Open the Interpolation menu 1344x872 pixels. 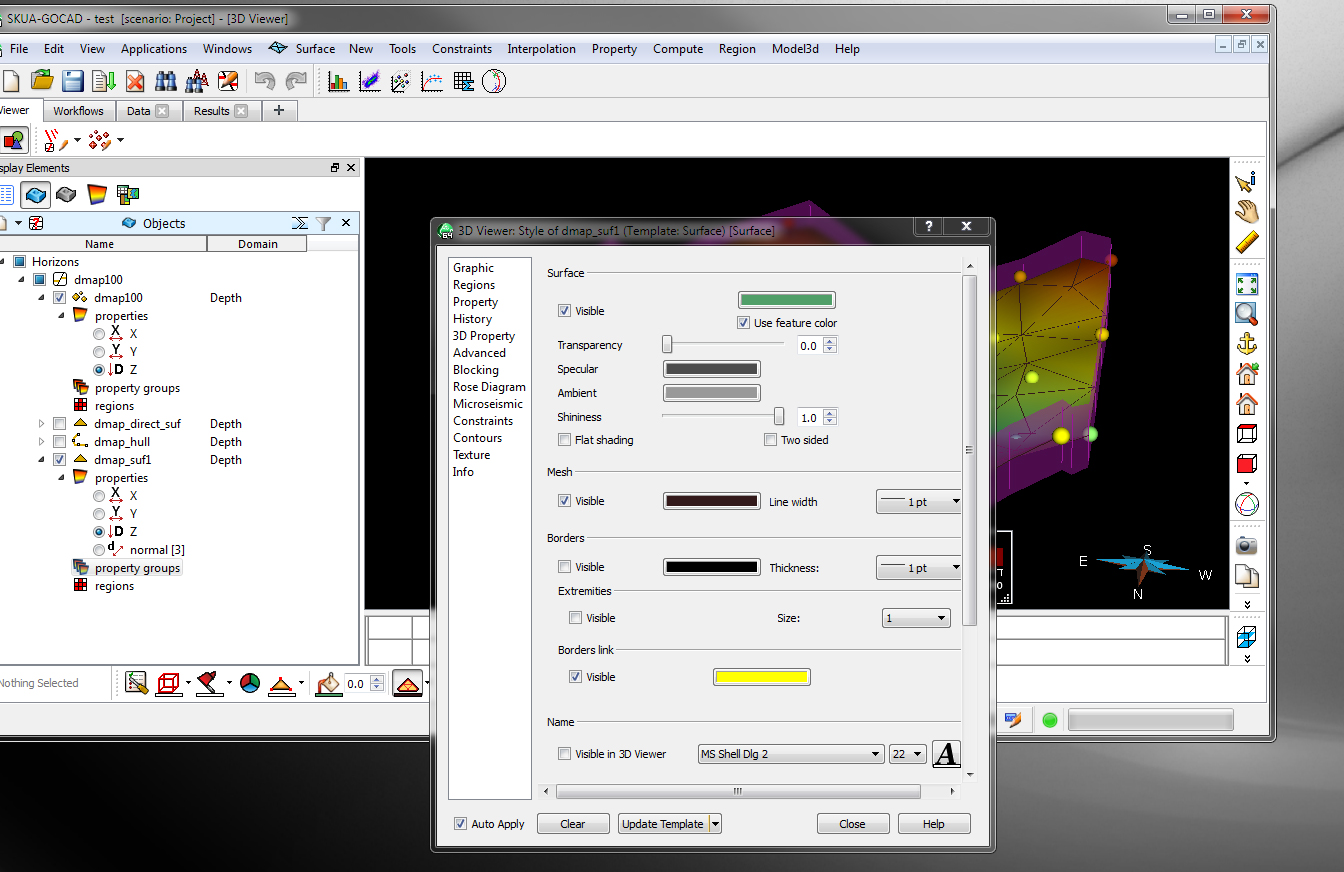click(541, 49)
